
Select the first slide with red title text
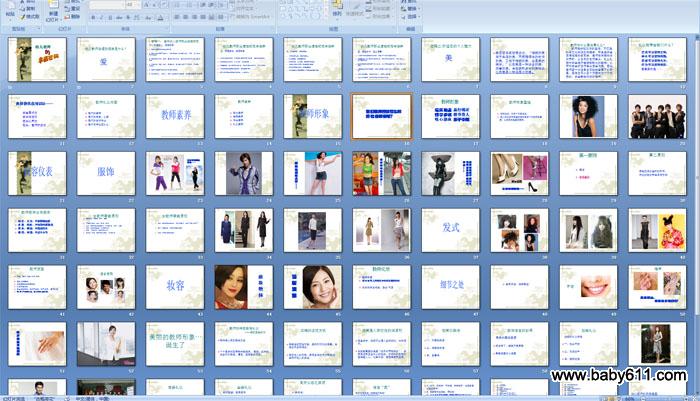(37, 59)
